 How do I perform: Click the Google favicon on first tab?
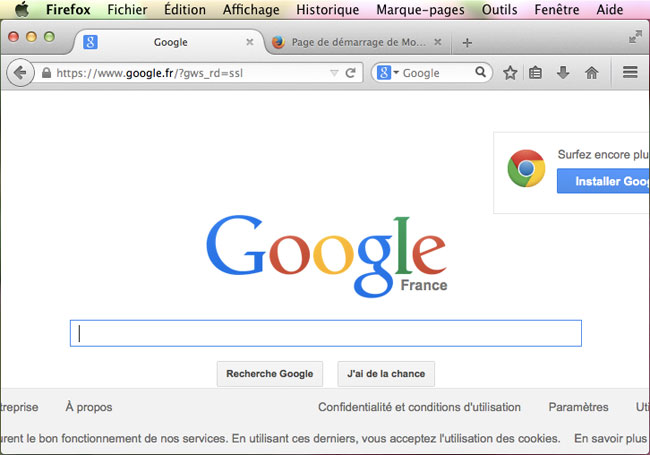tap(90, 42)
